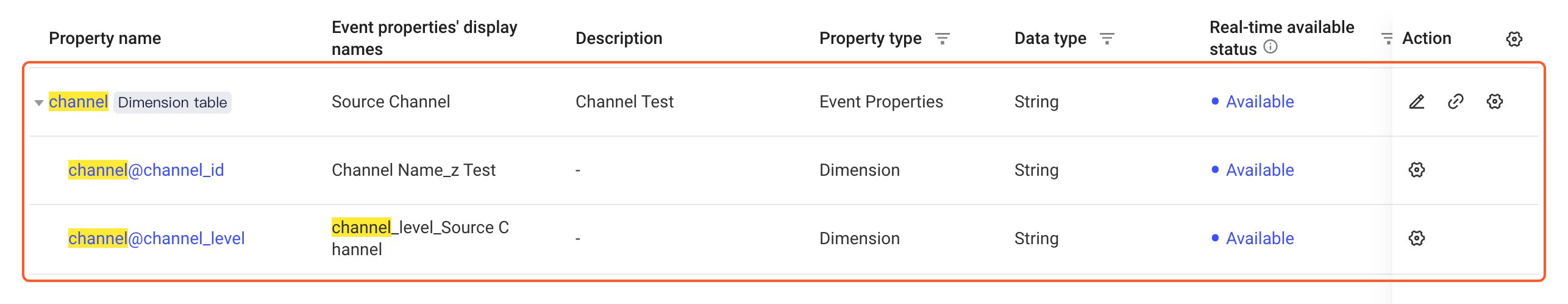Select the Source Channel display name cell
The height and width of the screenshot is (304, 1568).
(x=391, y=101)
